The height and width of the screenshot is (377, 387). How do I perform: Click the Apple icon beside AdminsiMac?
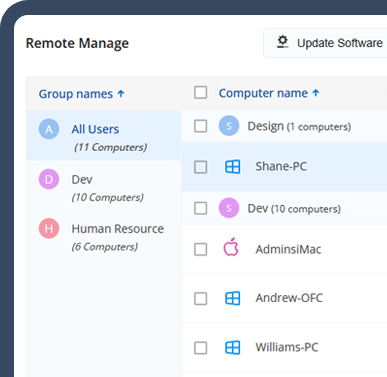231,247
